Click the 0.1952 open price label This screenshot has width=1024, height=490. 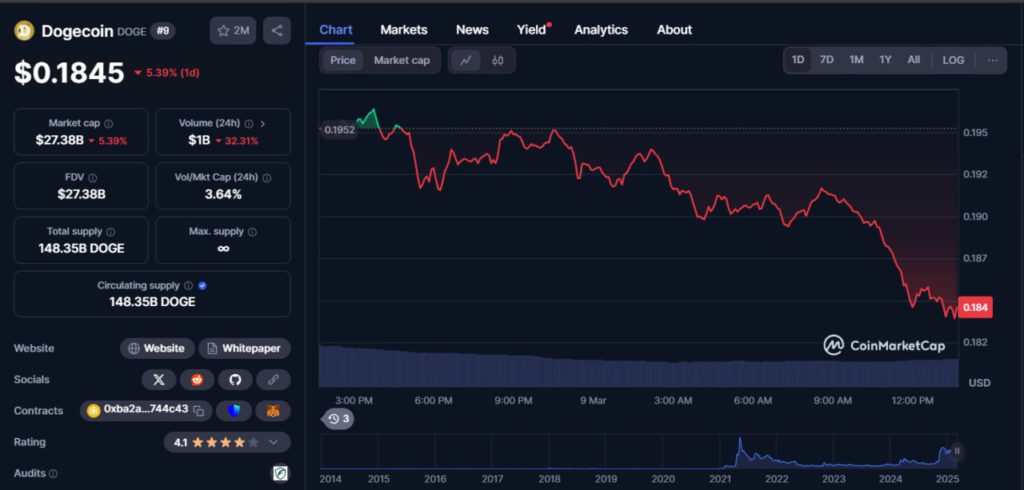coord(339,129)
